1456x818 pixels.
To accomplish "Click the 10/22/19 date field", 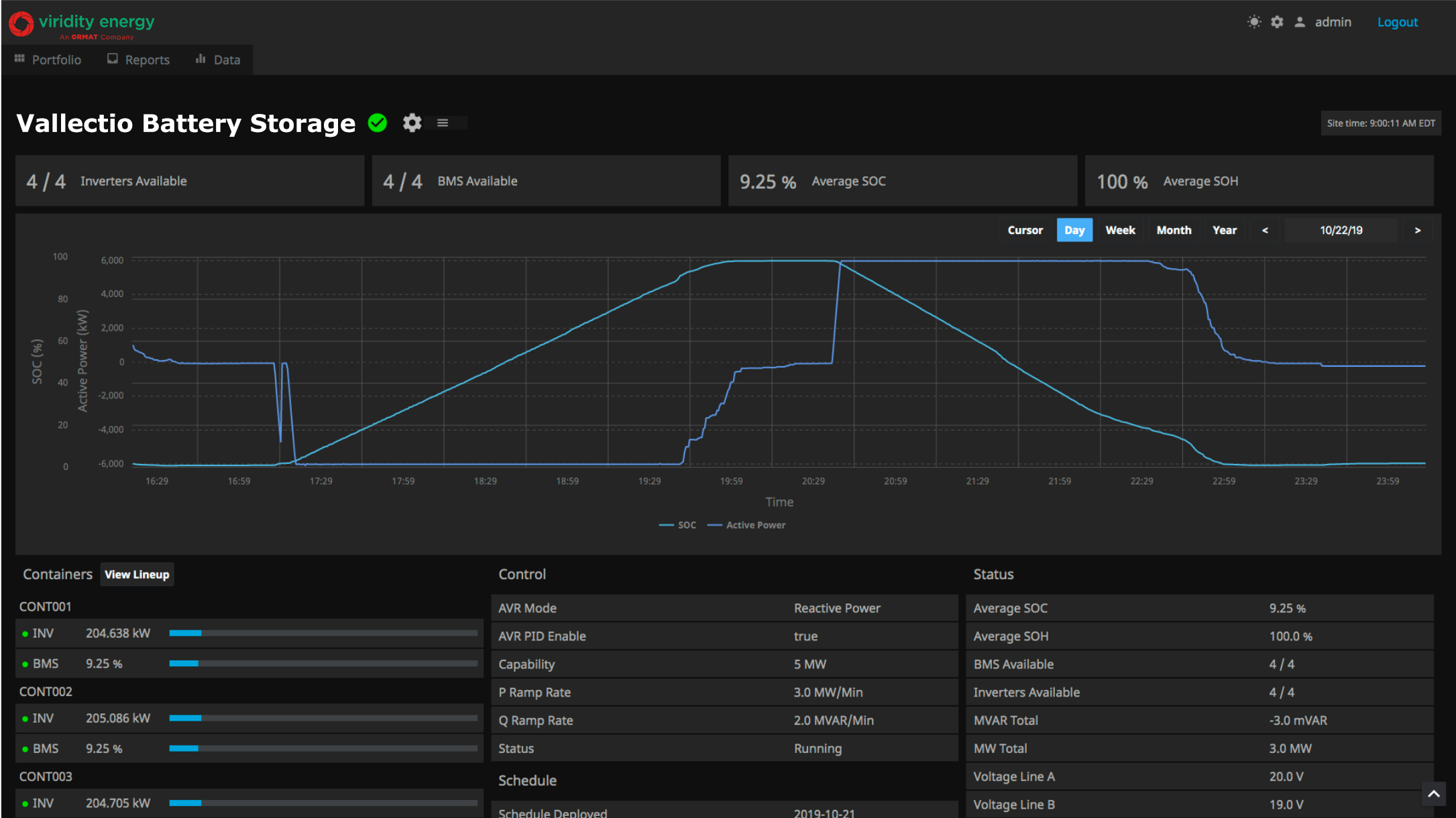I will (1341, 230).
